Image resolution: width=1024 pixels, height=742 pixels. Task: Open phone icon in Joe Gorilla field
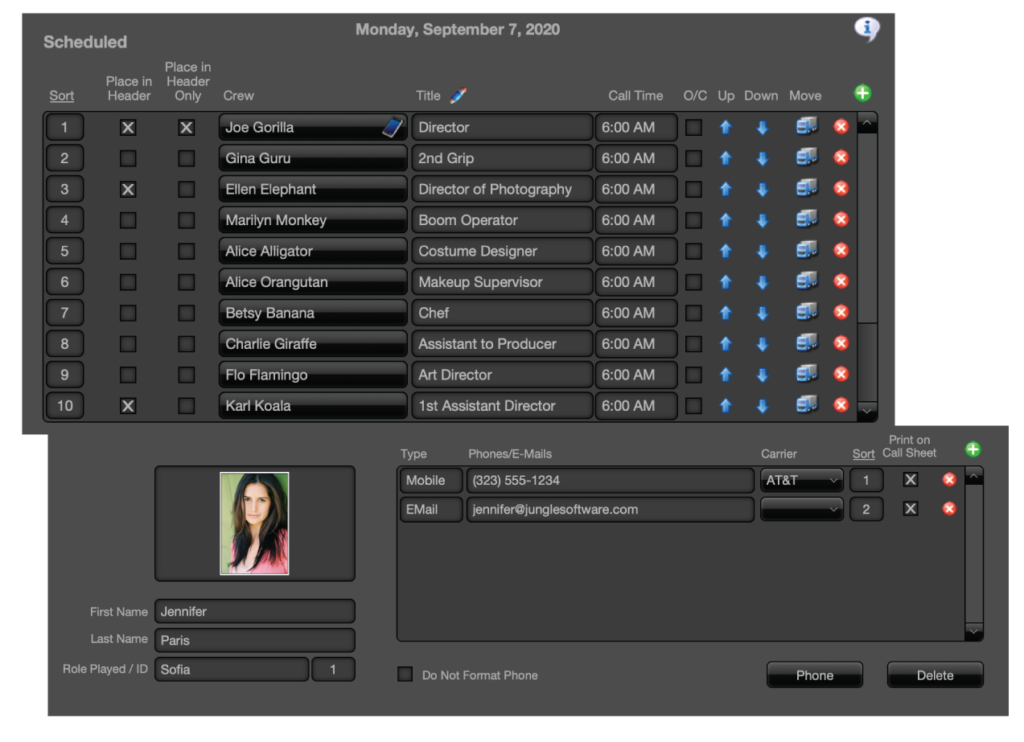pyautogui.click(x=392, y=127)
